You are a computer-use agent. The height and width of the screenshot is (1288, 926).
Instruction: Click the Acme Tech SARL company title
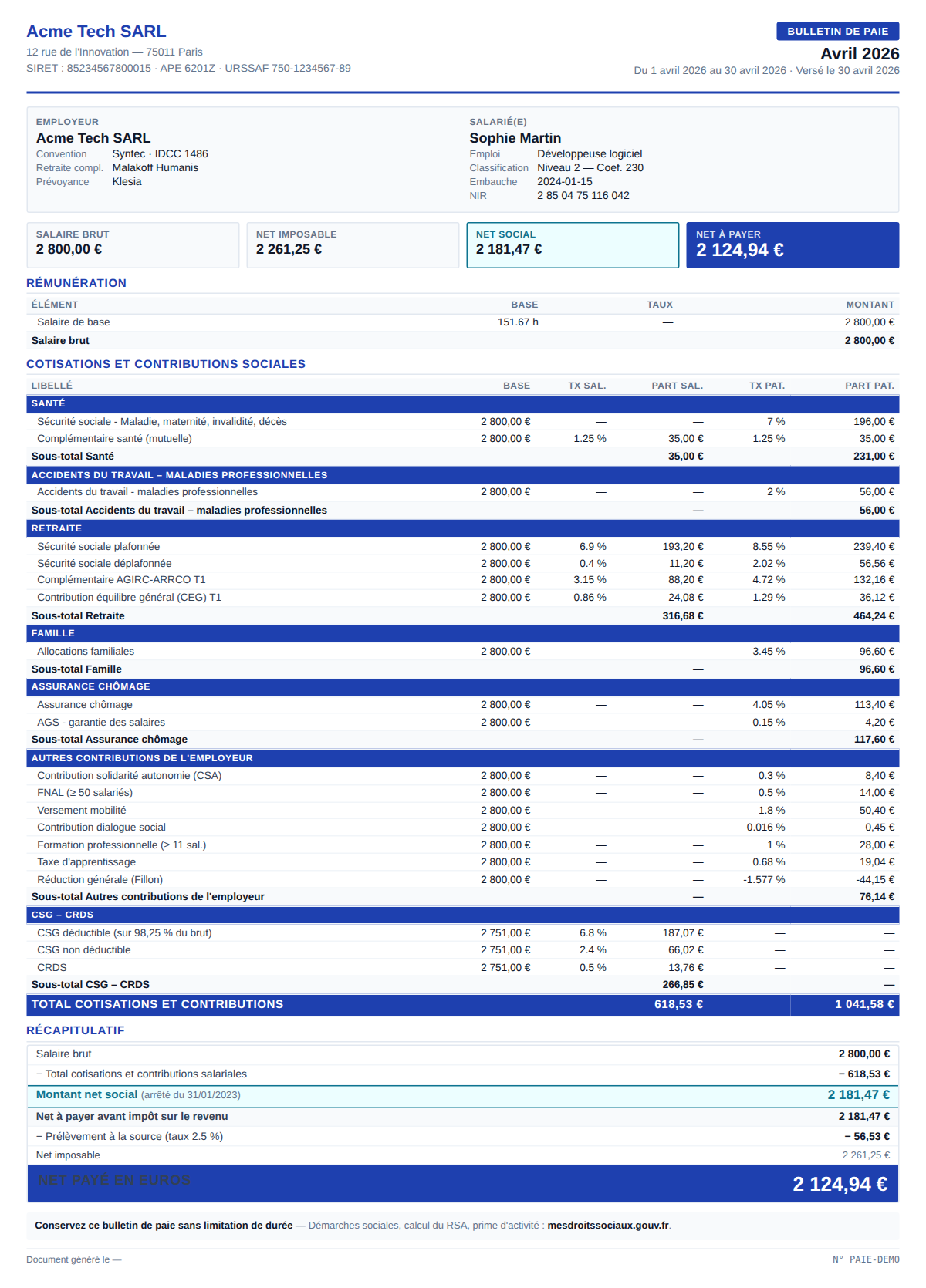click(96, 32)
